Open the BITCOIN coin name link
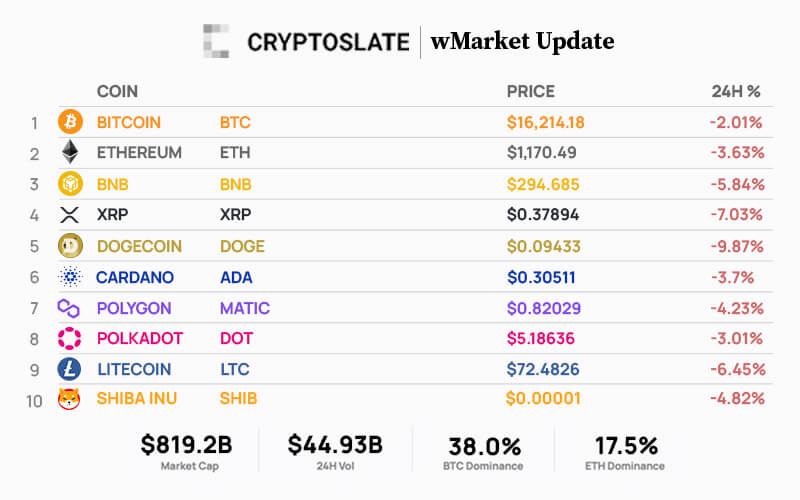Image resolution: width=800 pixels, height=500 pixels. (x=129, y=123)
